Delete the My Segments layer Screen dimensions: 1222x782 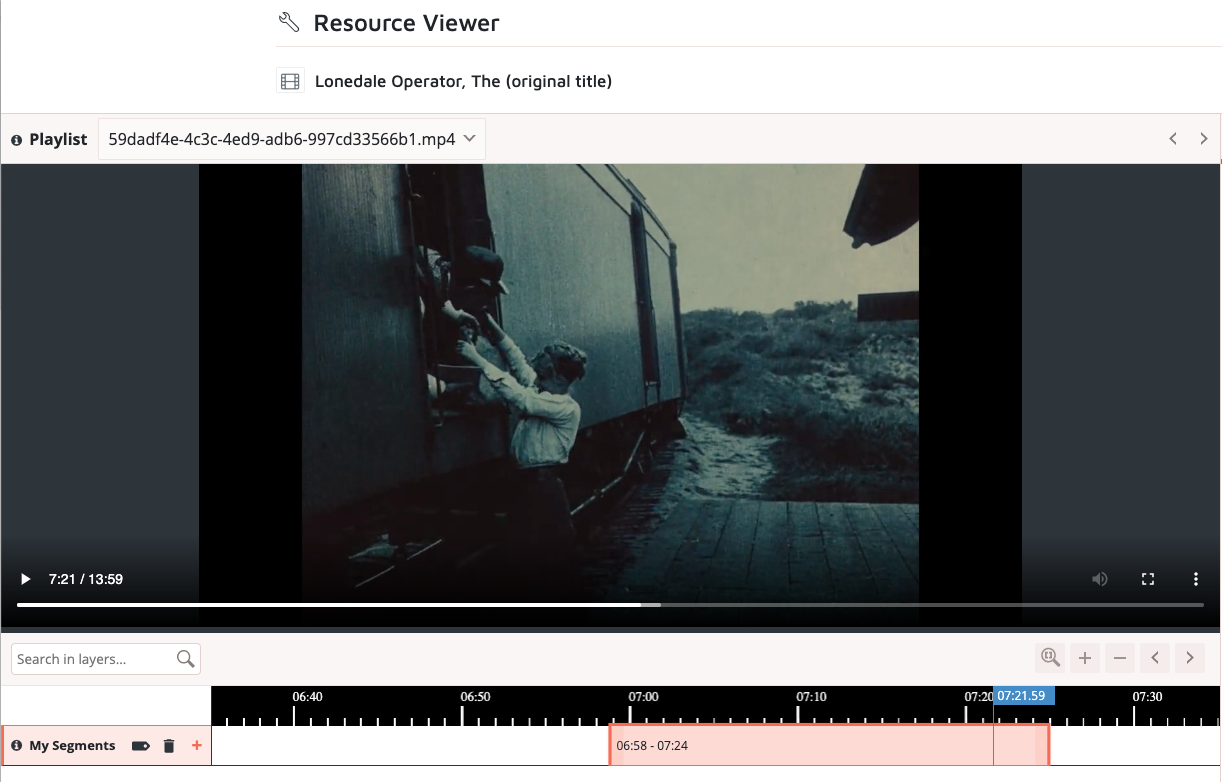(x=169, y=746)
